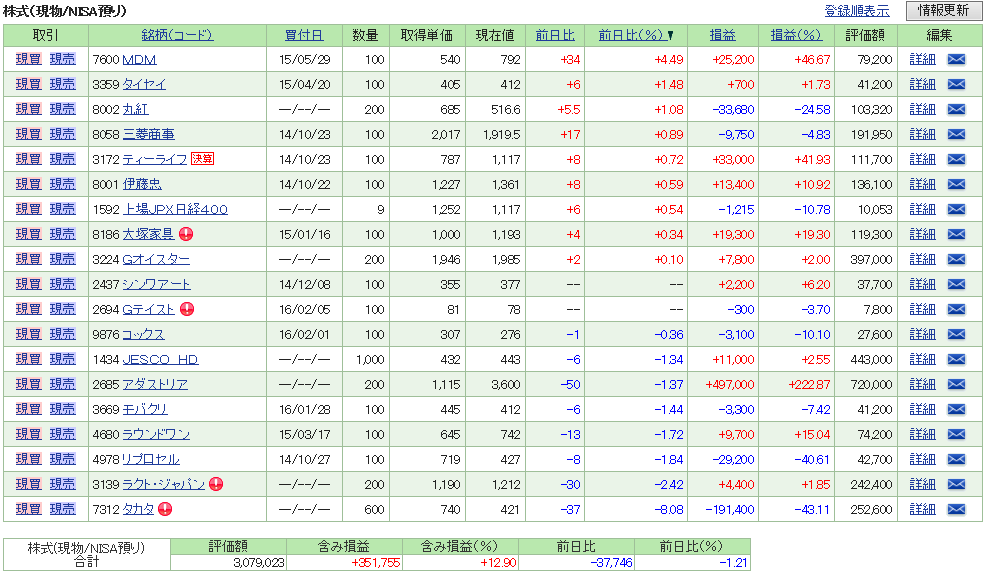Click the mail icon in the アダストリア row
Image resolution: width=986 pixels, height=573 pixels.
(x=956, y=384)
